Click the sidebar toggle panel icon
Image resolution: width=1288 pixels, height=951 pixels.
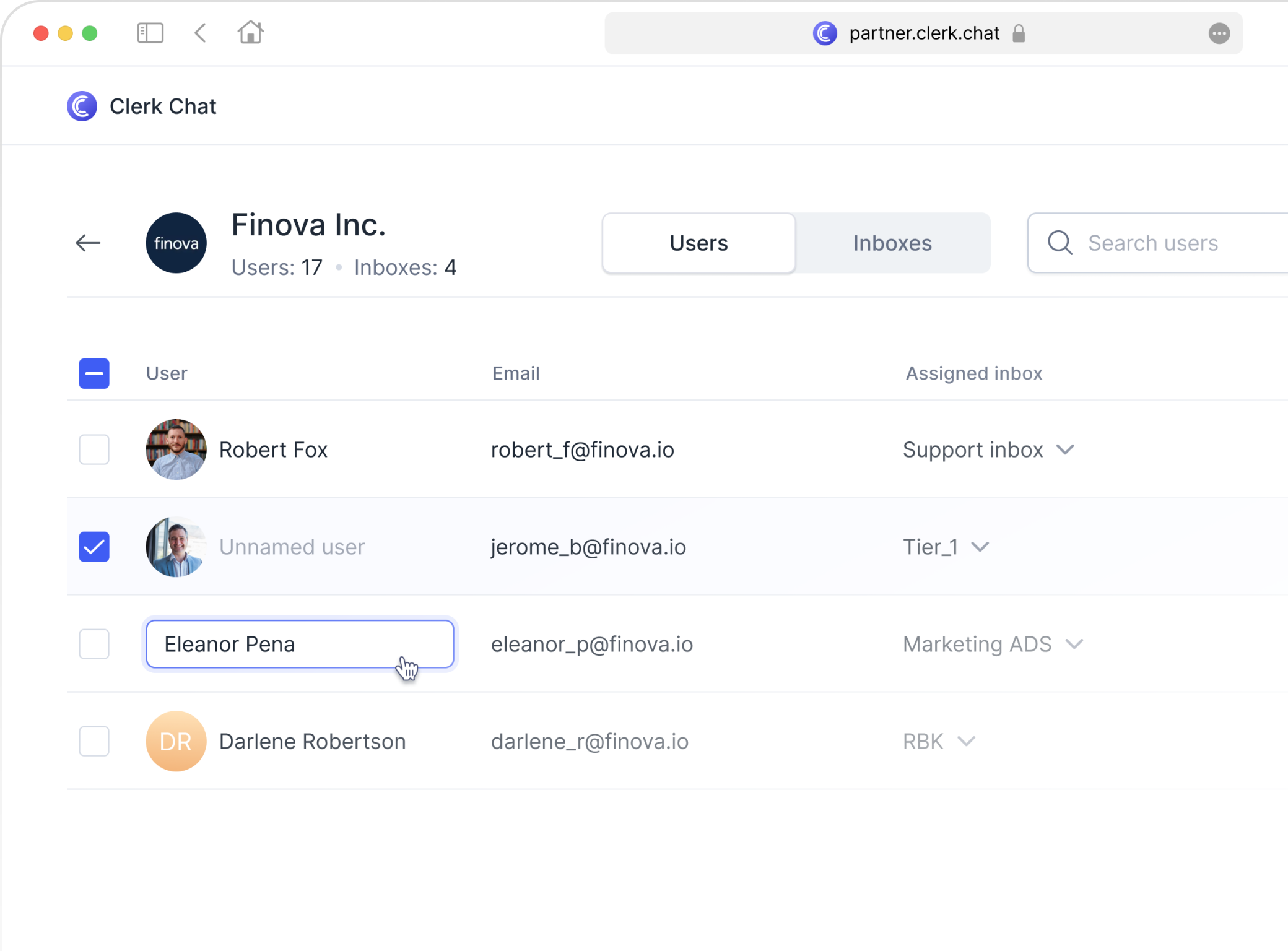(151, 33)
